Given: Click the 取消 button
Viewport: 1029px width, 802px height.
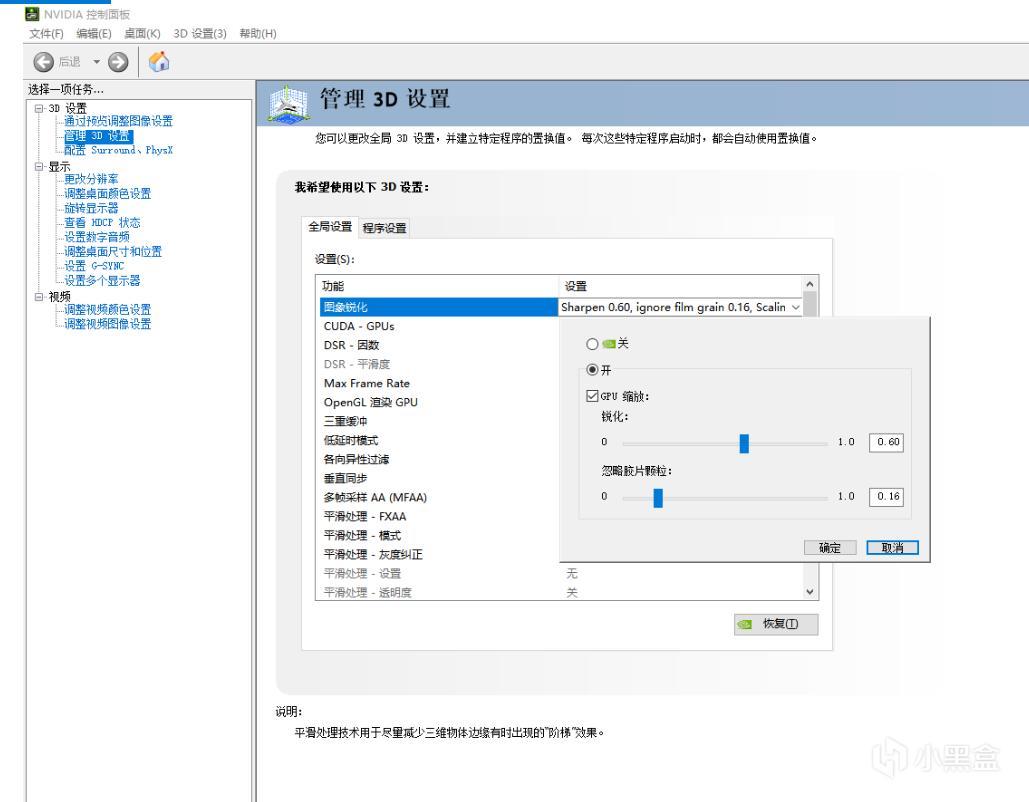Looking at the screenshot, I should (892, 547).
